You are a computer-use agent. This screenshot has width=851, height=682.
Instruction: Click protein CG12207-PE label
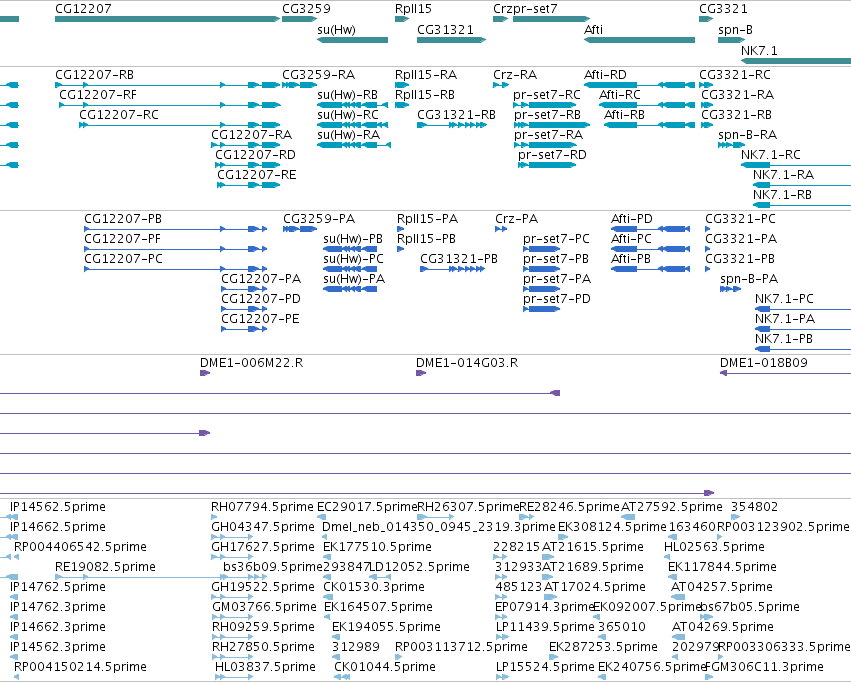260,318
